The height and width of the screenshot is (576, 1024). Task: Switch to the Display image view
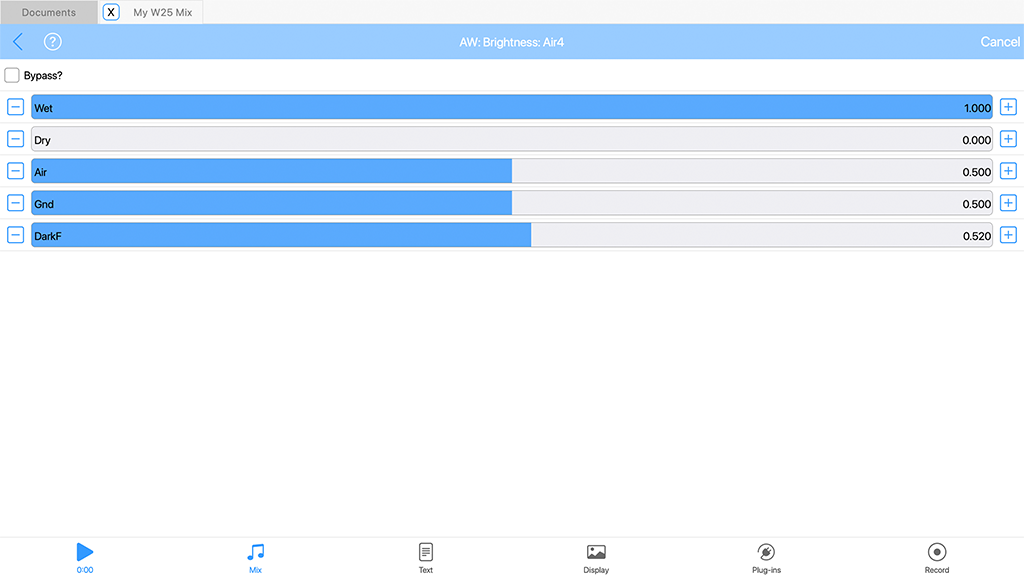pyautogui.click(x=596, y=556)
